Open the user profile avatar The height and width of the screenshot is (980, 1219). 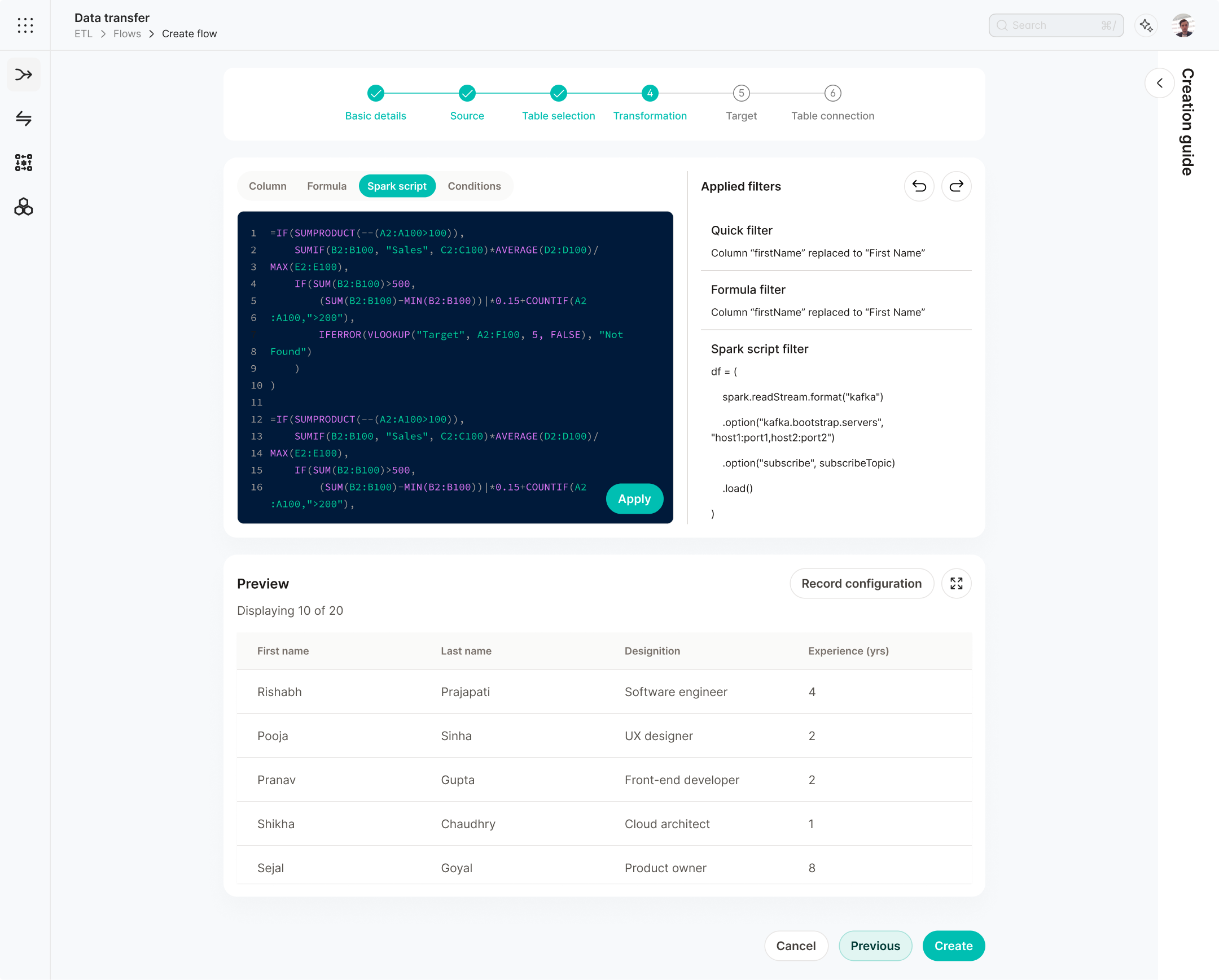coord(1183,25)
